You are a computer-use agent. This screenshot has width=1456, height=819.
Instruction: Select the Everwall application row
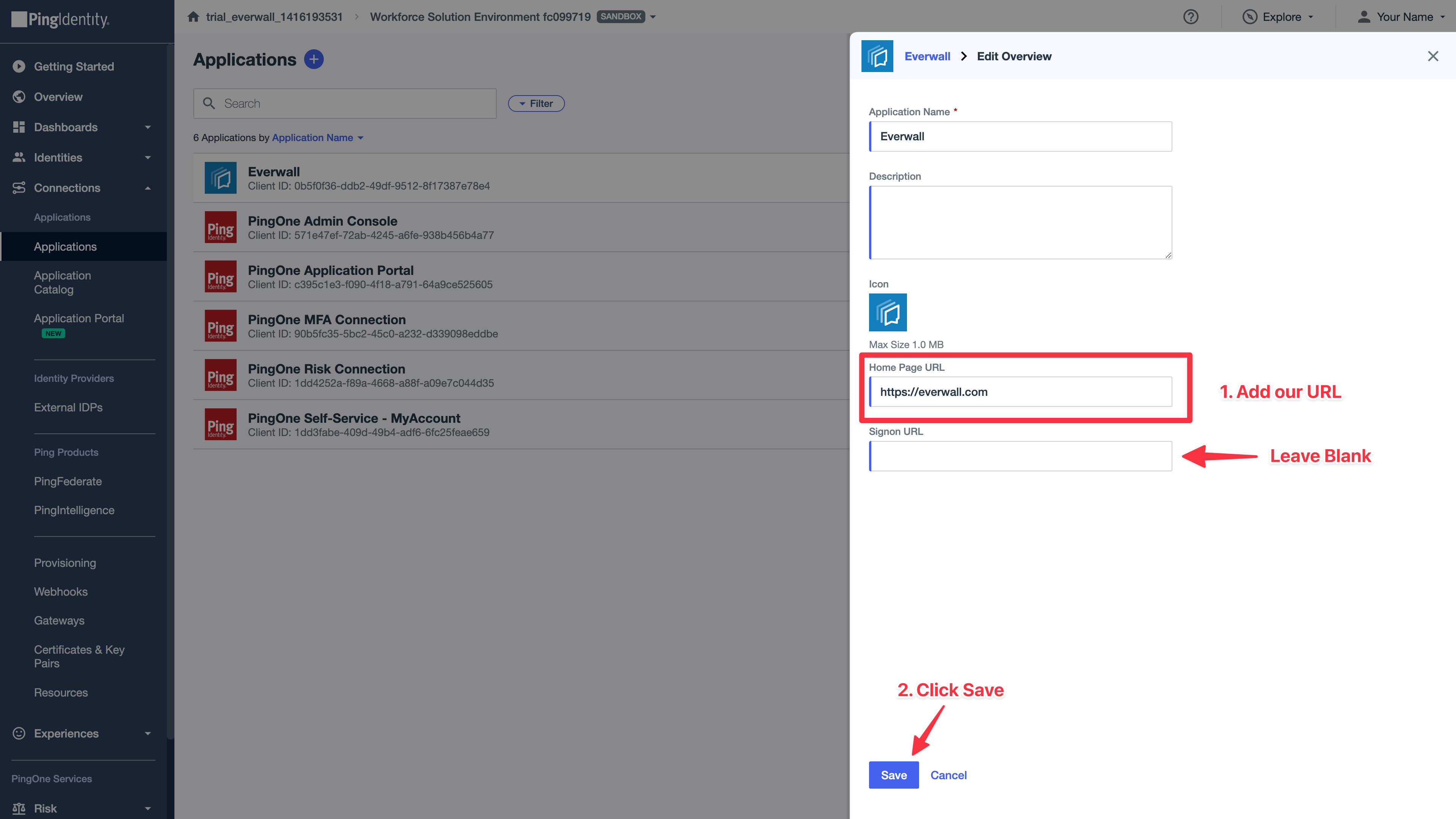(x=521, y=178)
